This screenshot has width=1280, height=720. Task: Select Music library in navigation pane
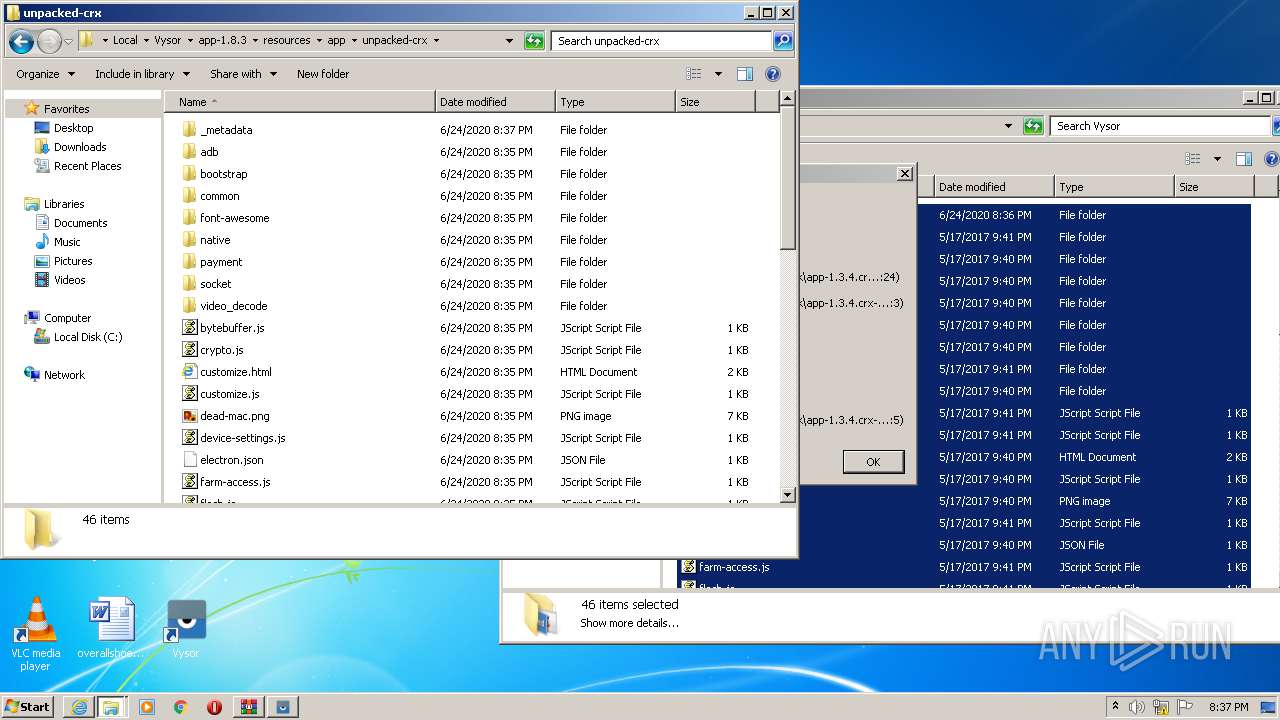[x=67, y=242]
